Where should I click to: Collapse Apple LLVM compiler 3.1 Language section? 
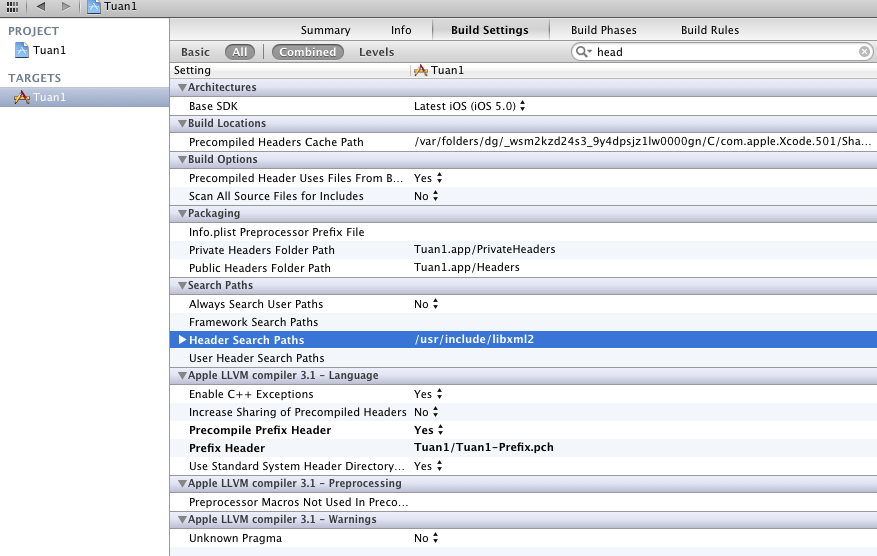pos(182,376)
